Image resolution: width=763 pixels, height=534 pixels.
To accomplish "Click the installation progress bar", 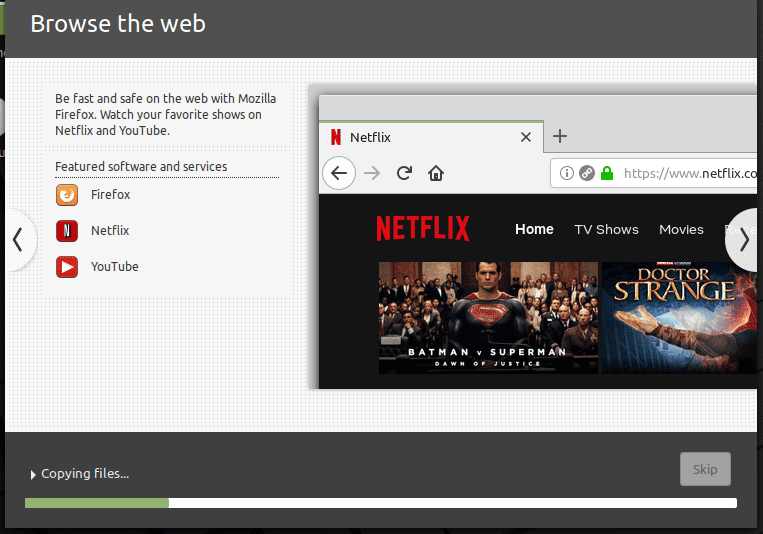I will coord(381,503).
